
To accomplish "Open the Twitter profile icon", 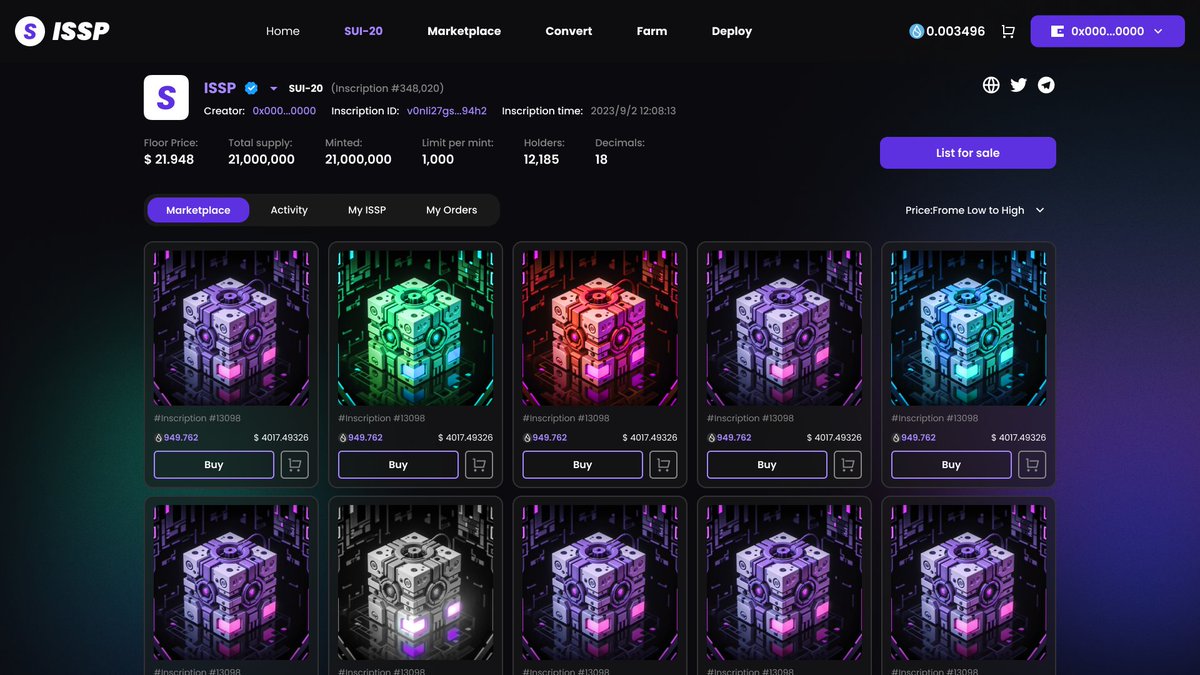I will tap(1018, 85).
